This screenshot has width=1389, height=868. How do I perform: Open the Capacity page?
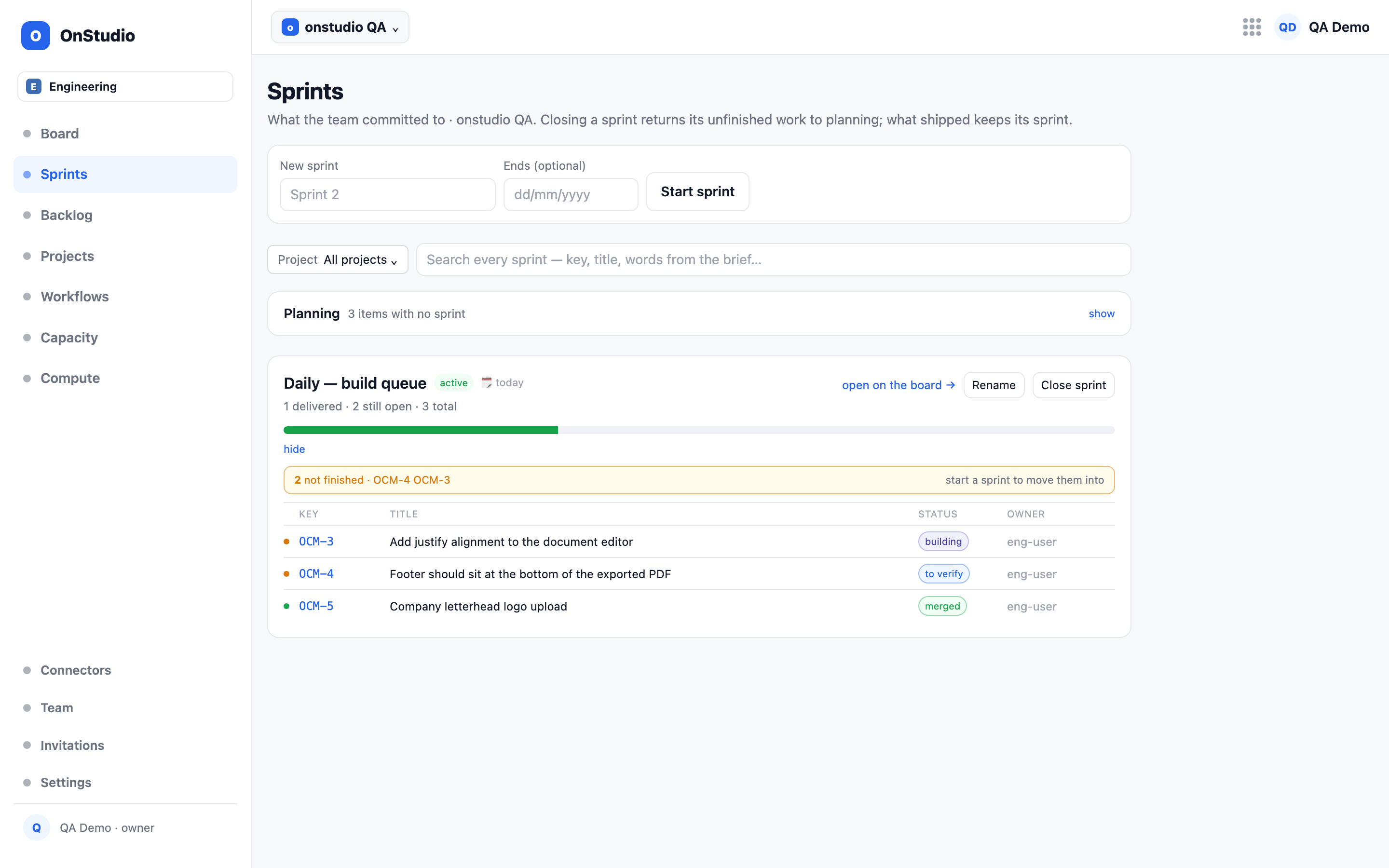tap(125, 338)
